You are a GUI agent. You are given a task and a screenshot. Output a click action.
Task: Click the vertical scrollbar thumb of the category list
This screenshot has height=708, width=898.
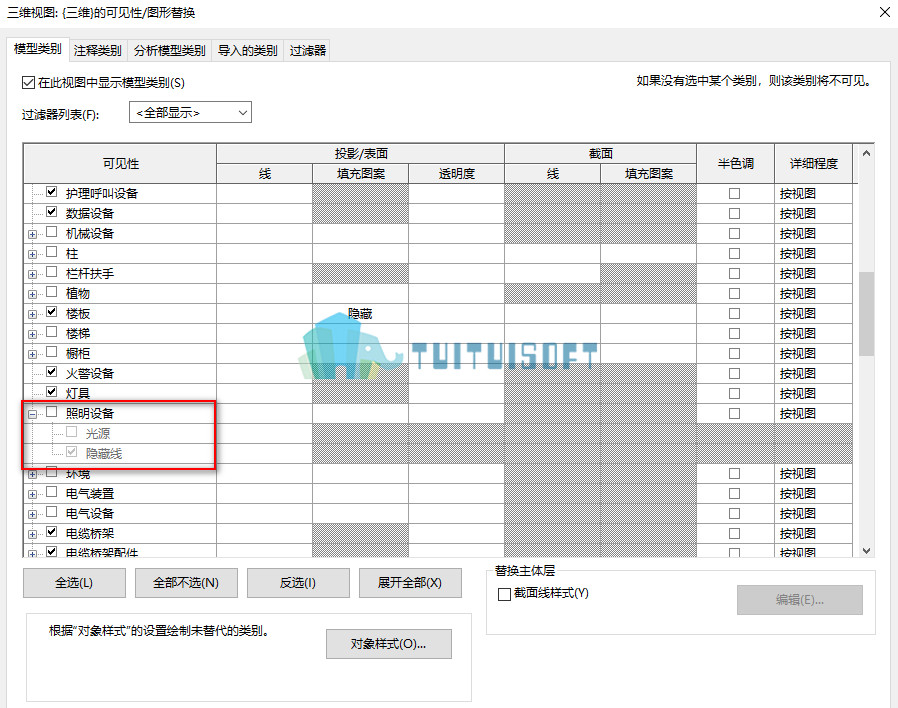(x=867, y=314)
